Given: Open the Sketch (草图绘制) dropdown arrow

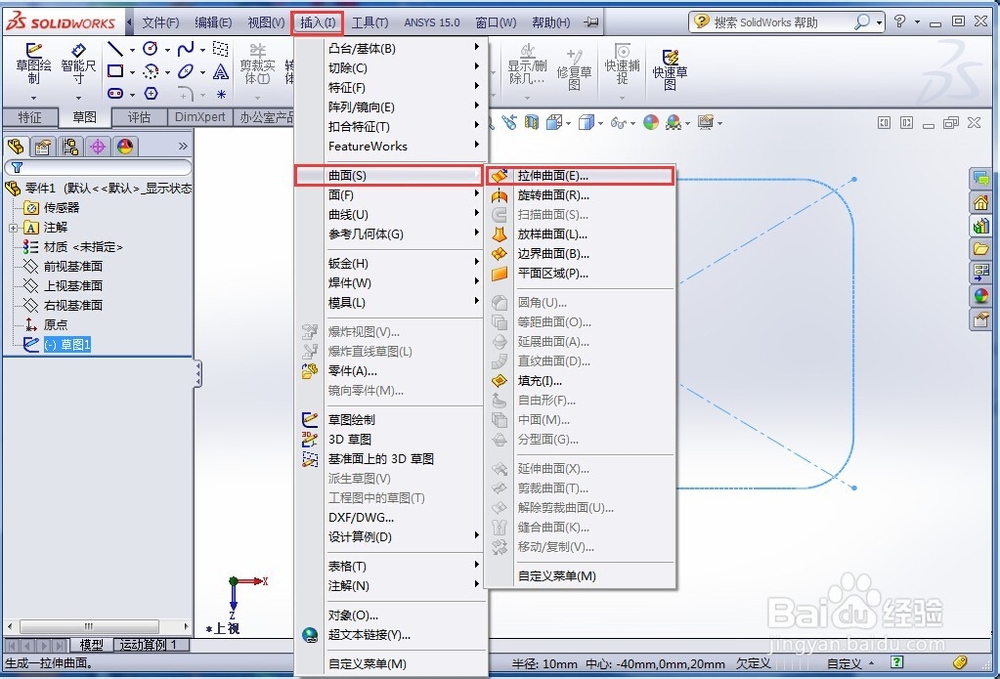Looking at the screenshot, I should click(33, 98).
